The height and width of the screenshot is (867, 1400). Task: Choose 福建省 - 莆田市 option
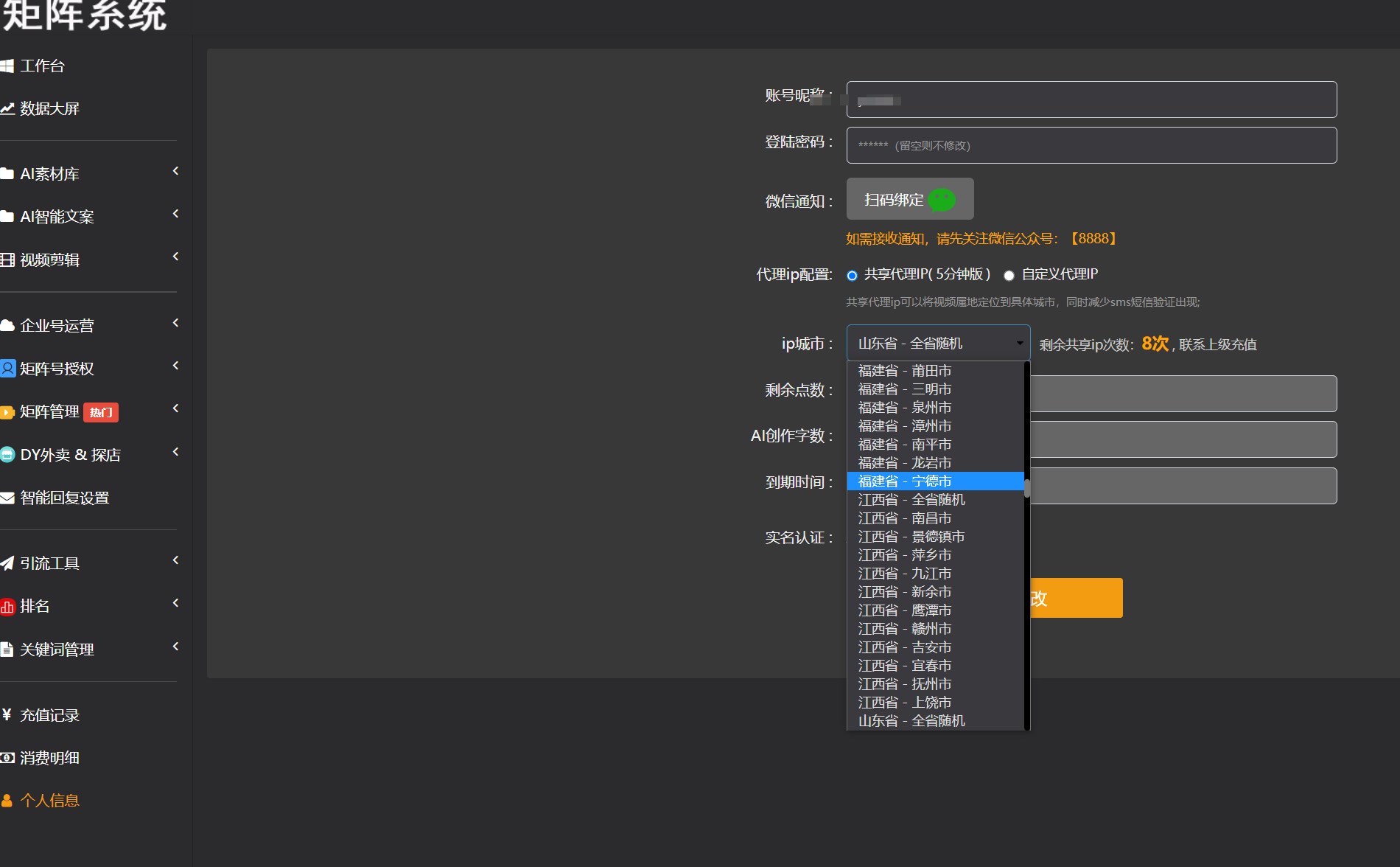[935, 371]
